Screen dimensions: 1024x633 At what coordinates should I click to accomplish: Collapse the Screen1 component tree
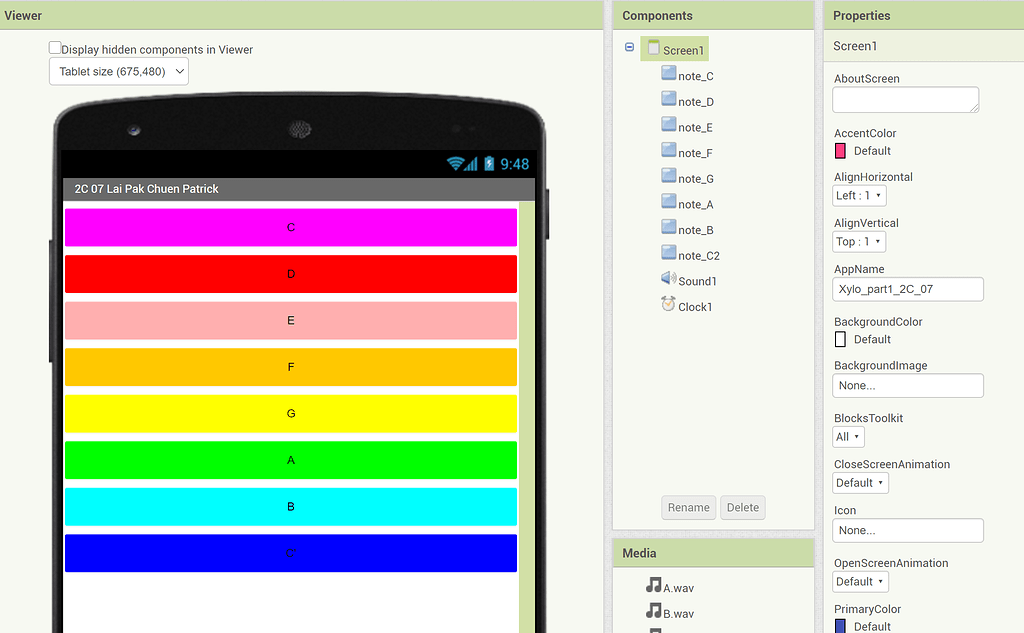coord(629,47)
